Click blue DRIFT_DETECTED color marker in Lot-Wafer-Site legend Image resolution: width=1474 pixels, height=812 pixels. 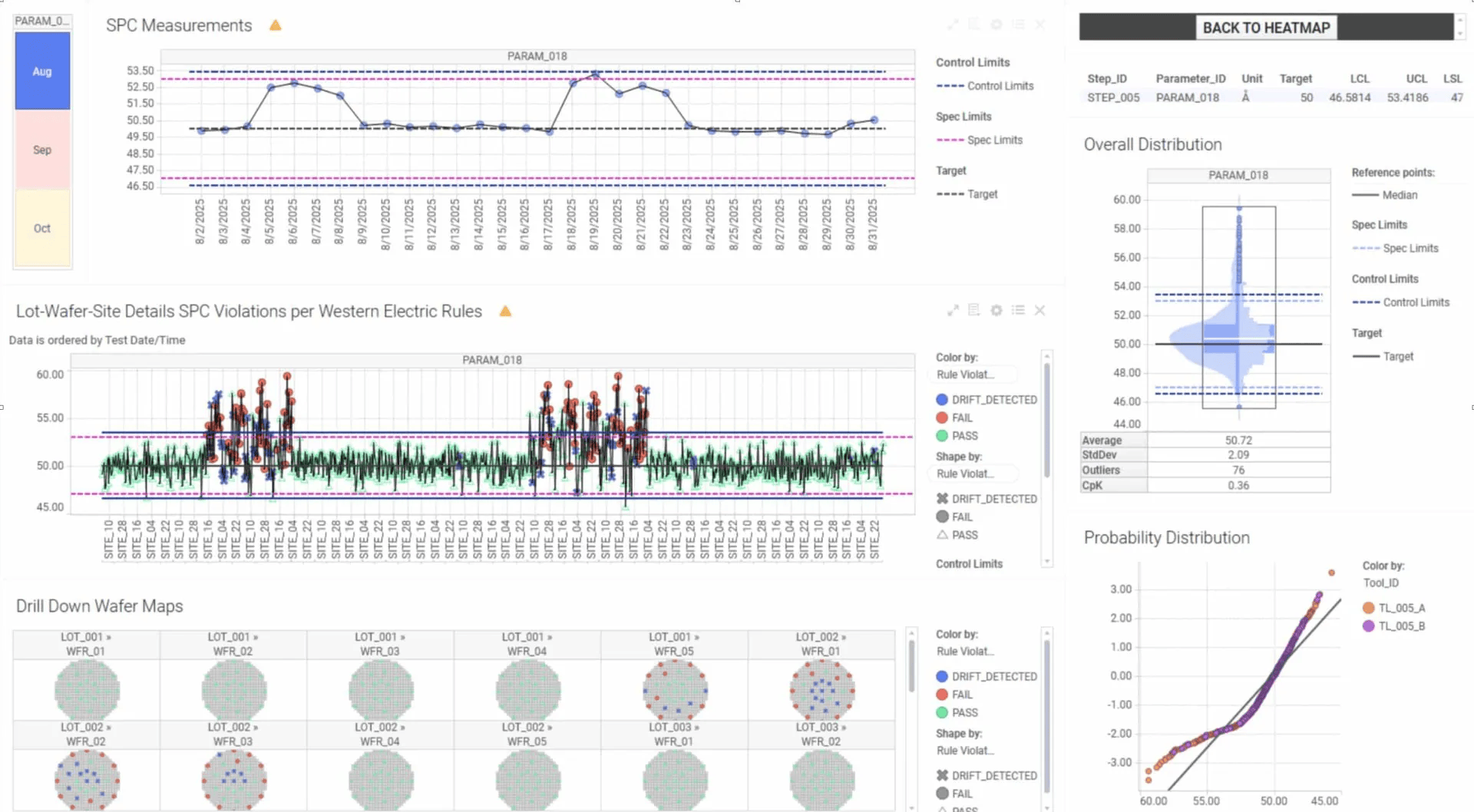click(x=942, y=400)
